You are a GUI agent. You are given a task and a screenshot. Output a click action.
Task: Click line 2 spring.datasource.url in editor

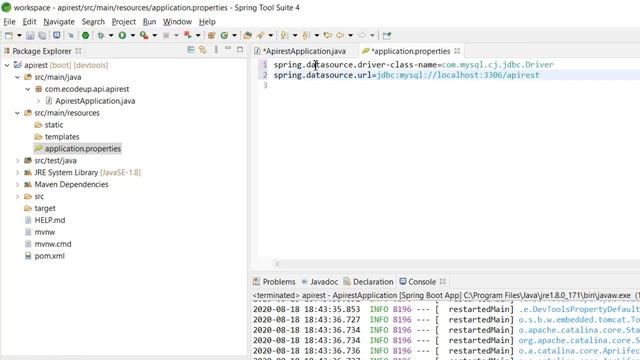(407, 75)
